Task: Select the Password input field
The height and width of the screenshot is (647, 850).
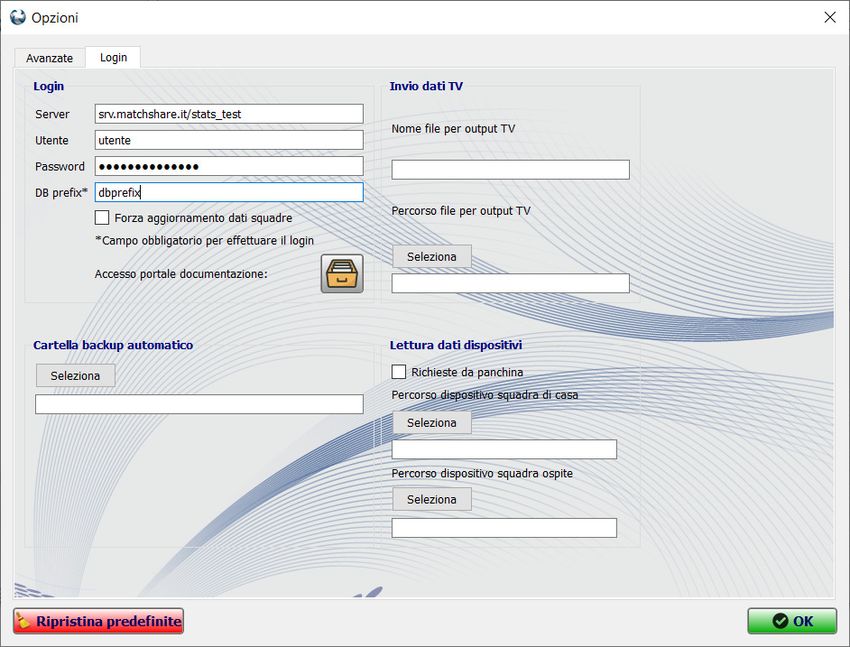Action: coord(229,166)
